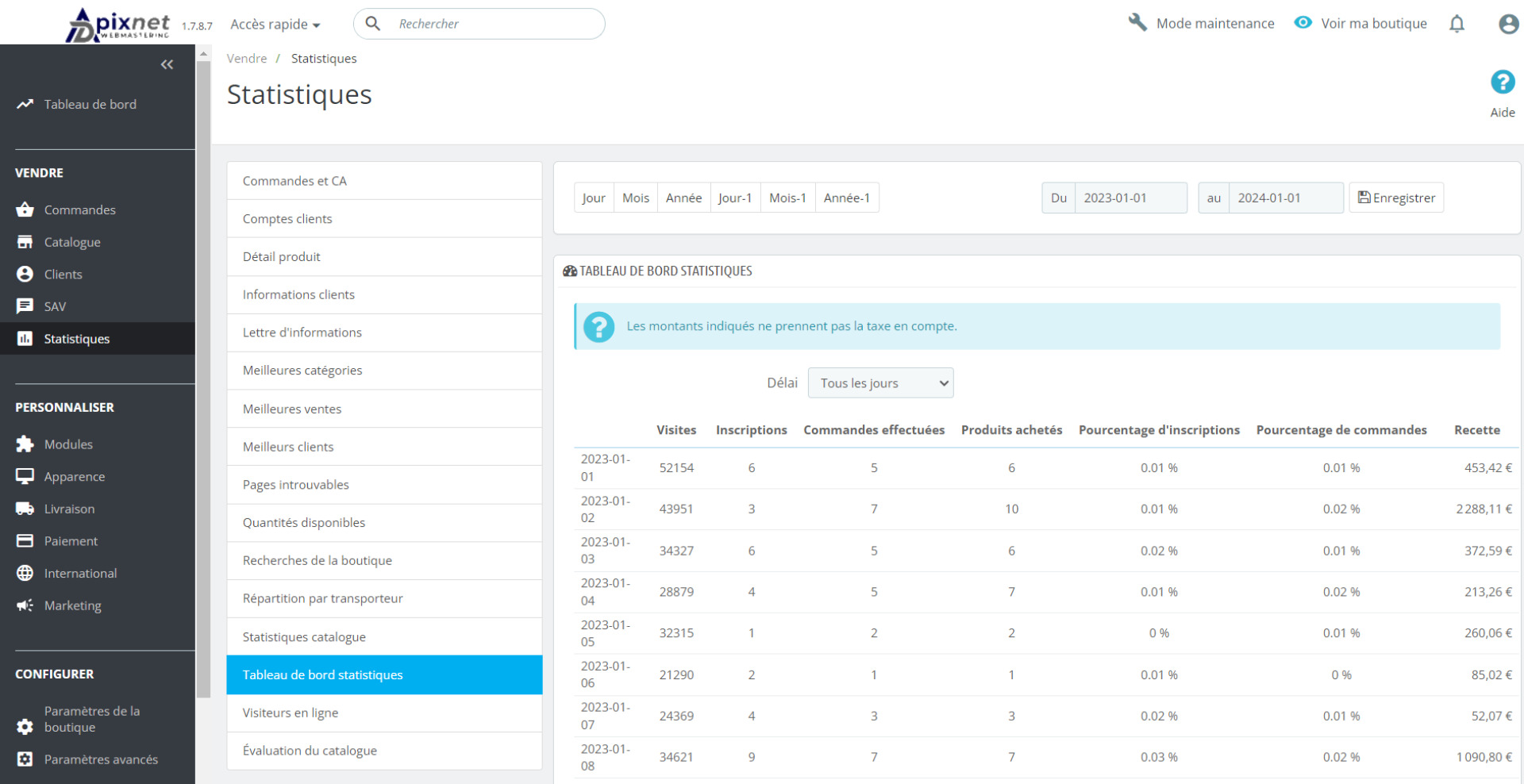Open Meilleurs clients statistics
The width and height of the screenshot is (1524, 784).
coord(384,447)
